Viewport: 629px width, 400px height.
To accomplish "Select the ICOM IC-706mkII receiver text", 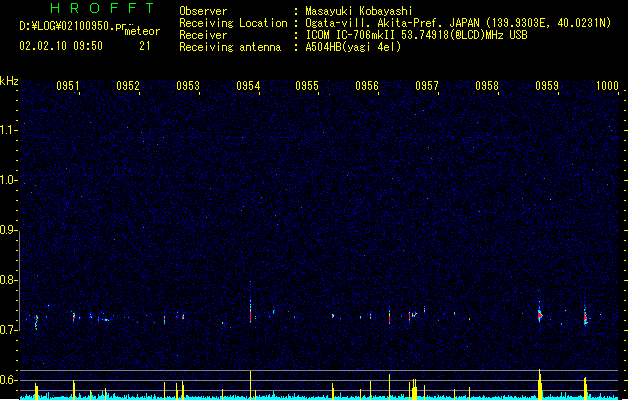I will click(x=416, y=35).
